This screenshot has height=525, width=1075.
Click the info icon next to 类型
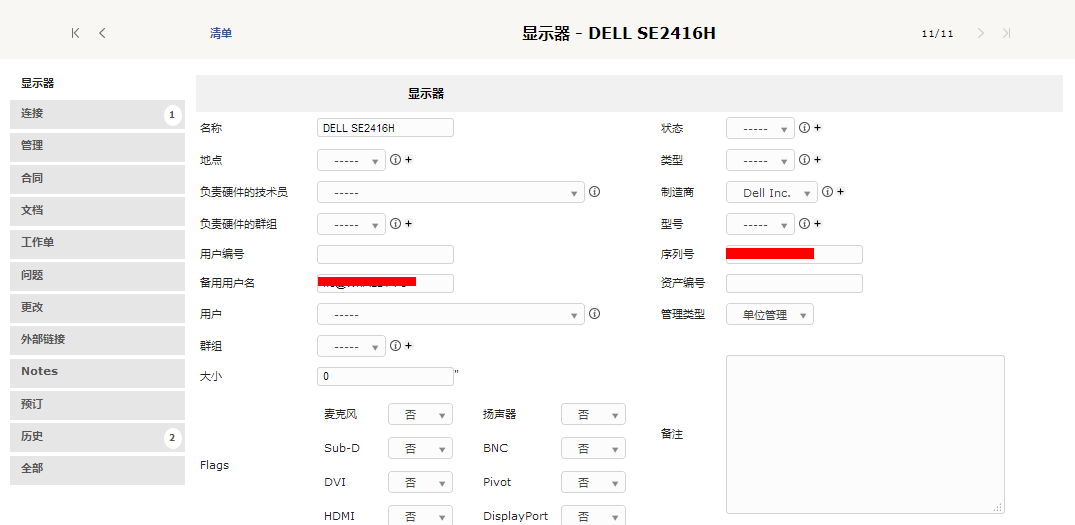804,160
